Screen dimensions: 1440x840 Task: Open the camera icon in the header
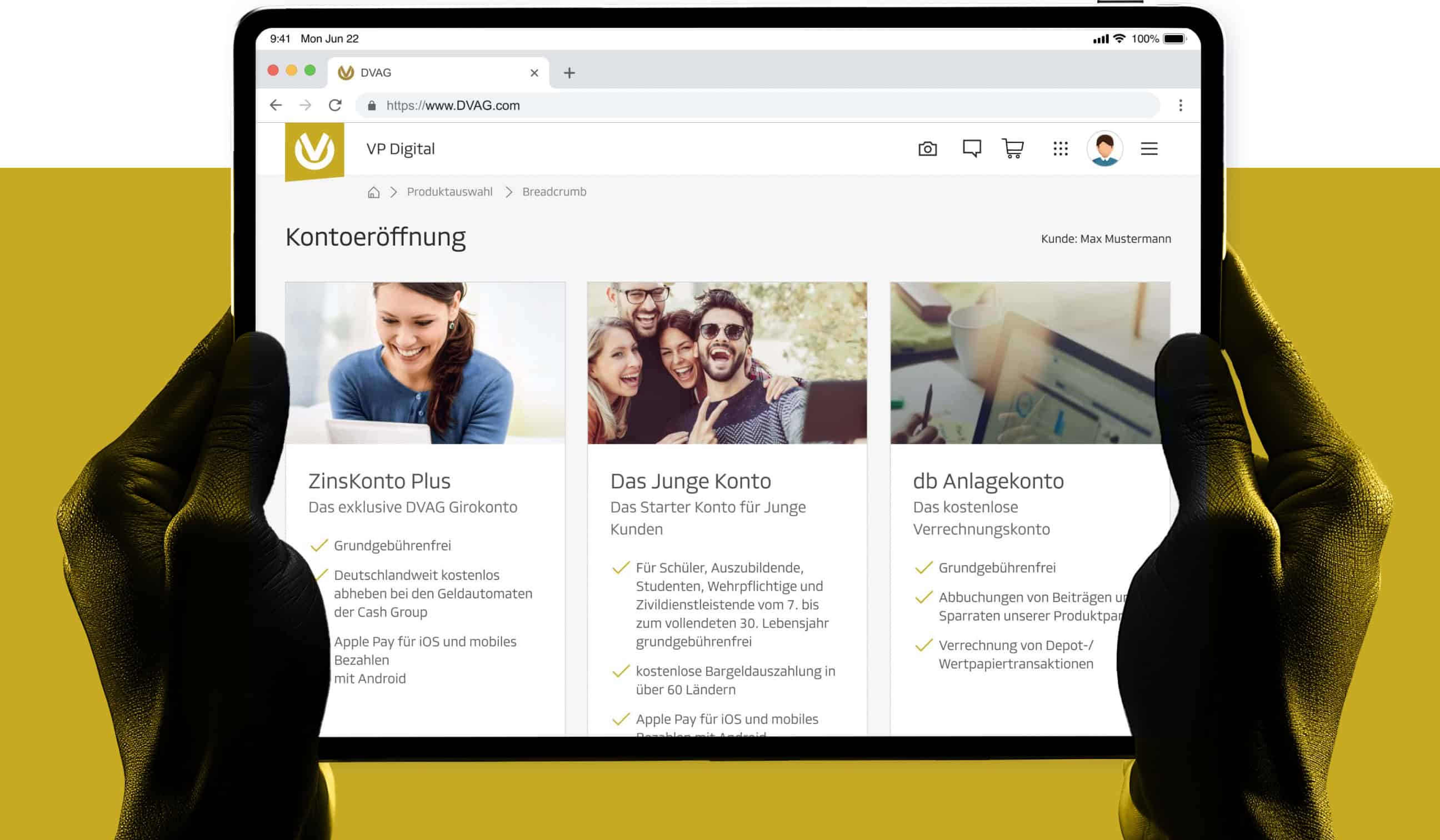coord(927,148)
